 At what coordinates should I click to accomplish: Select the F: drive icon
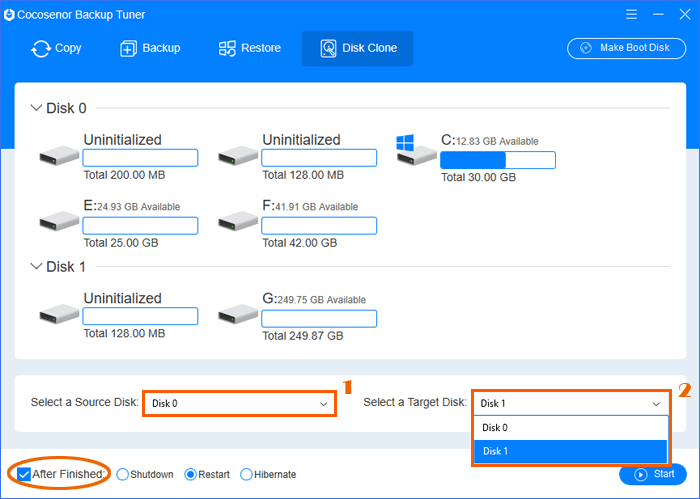[x=238, y=221]
